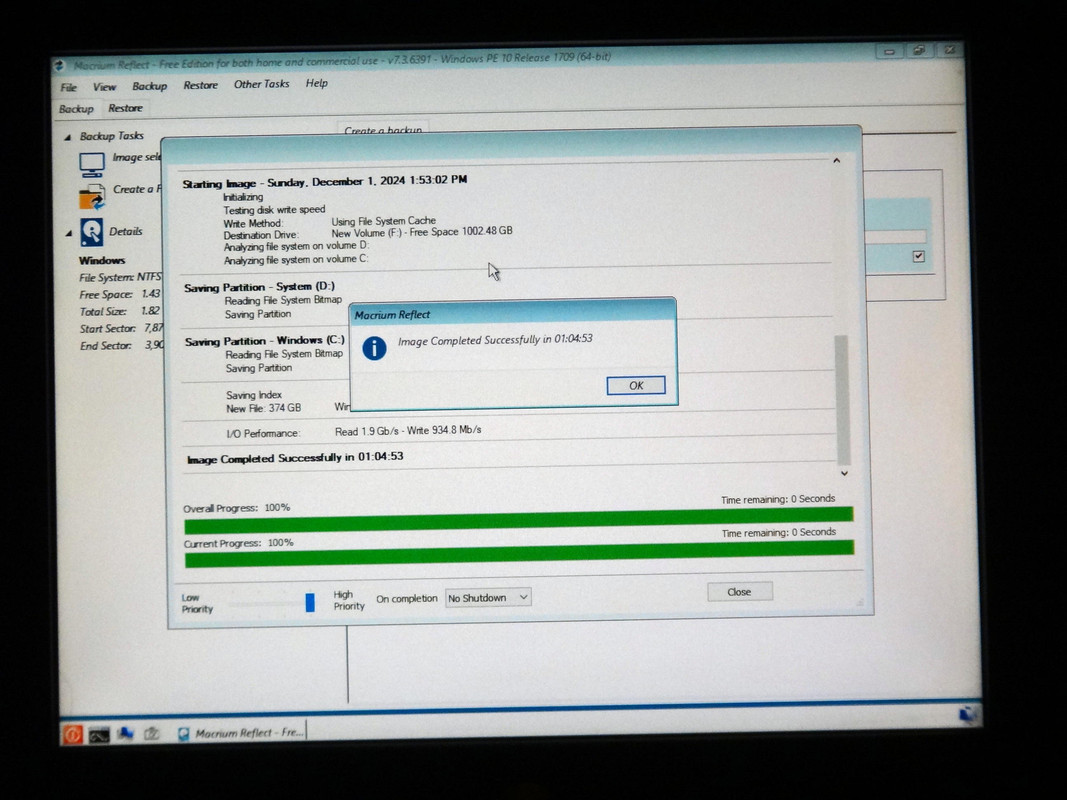Screen dimensions: 1067x800
Task: Click the network computers taskbar icon
Action: point(125,733)
